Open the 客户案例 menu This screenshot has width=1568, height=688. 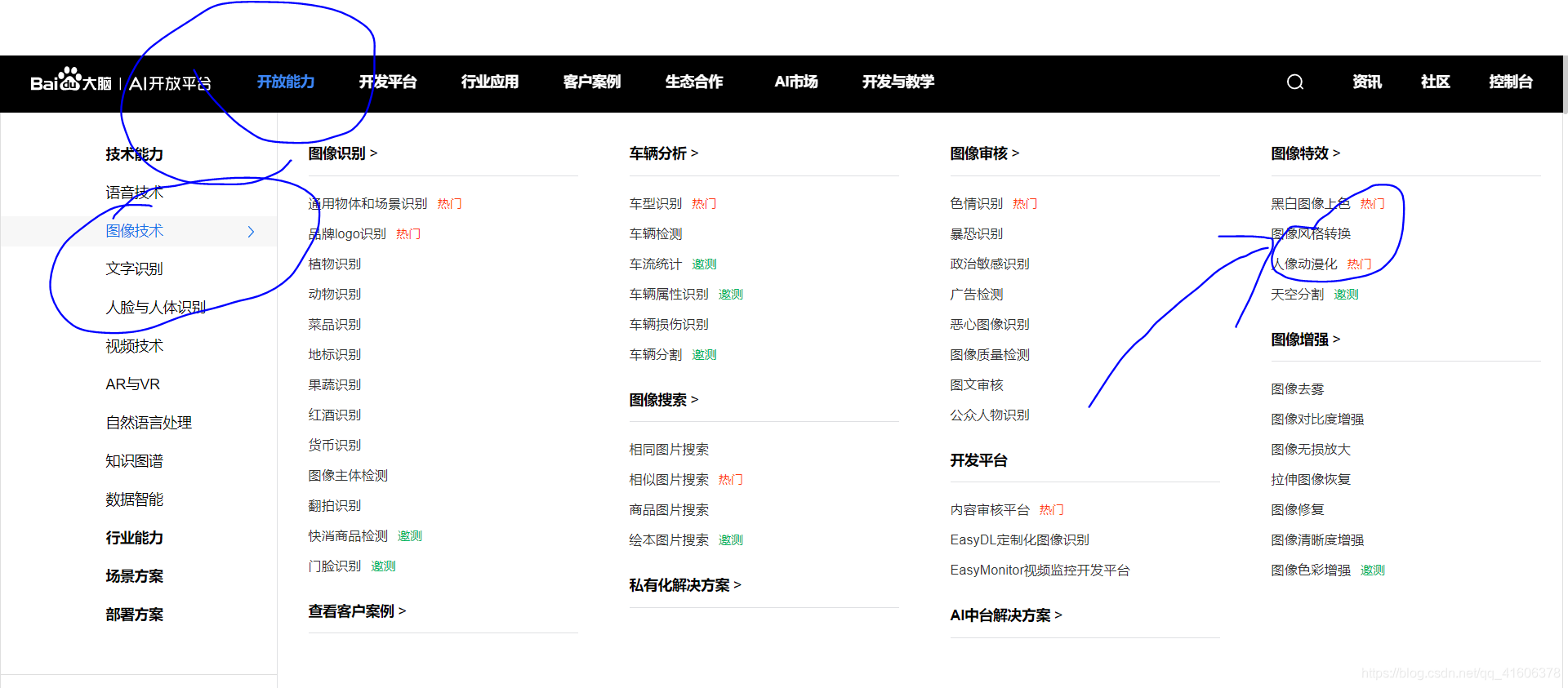592,82
